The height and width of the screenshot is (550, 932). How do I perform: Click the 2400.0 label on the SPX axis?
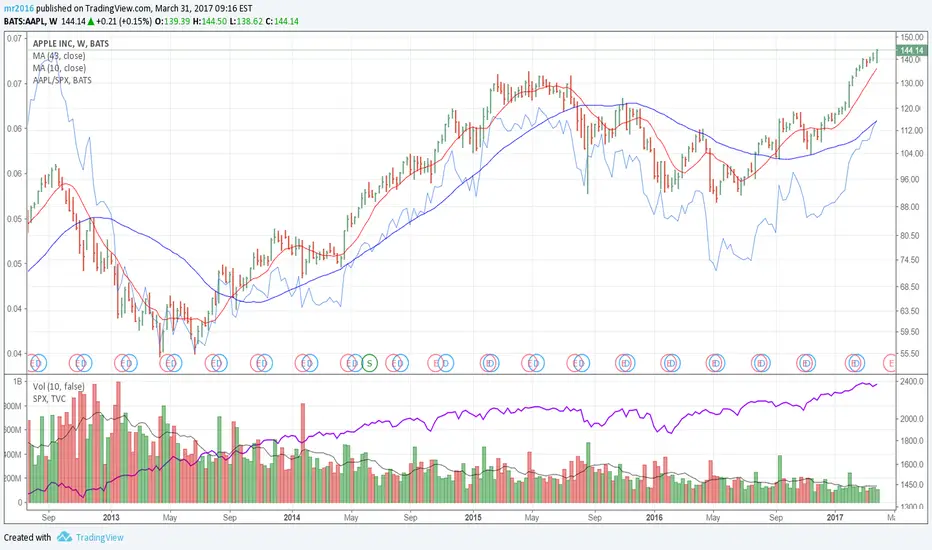[x=912, y=381]
